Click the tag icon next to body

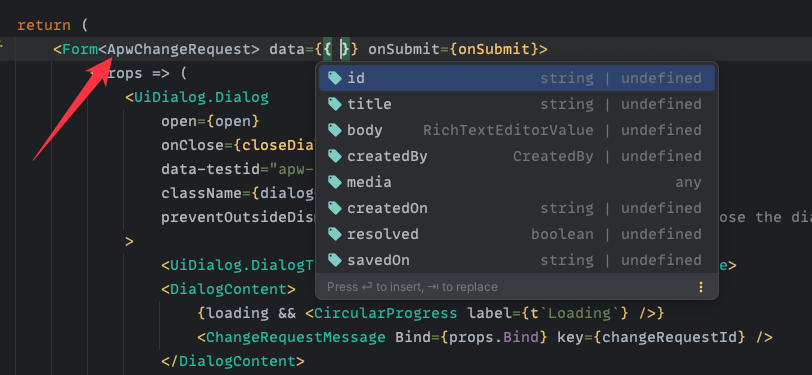tap(335, 130)
